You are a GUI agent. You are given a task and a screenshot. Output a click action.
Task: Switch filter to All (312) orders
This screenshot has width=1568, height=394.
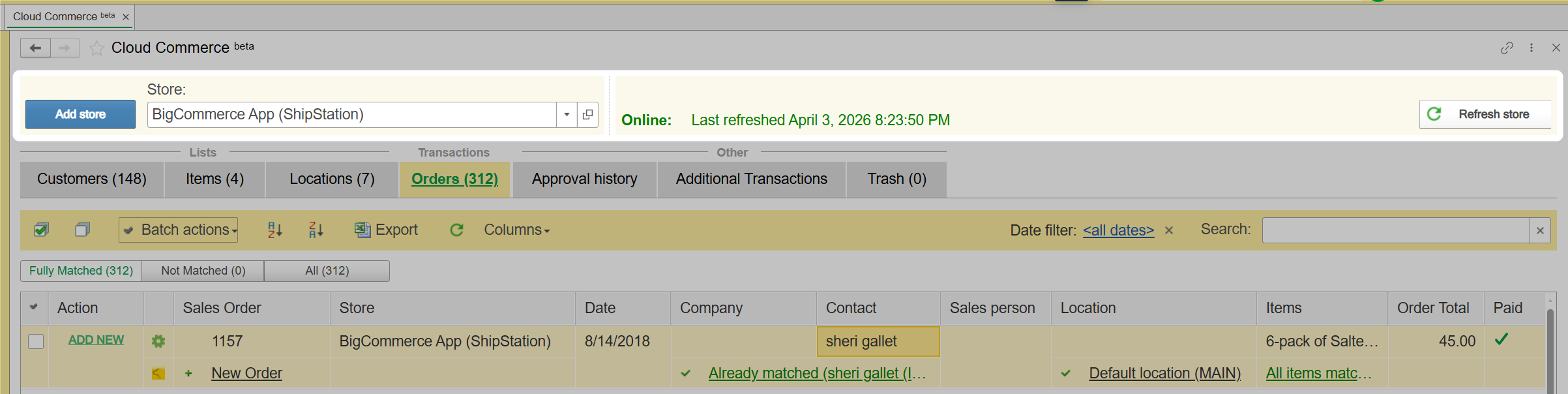pos(327,271)
